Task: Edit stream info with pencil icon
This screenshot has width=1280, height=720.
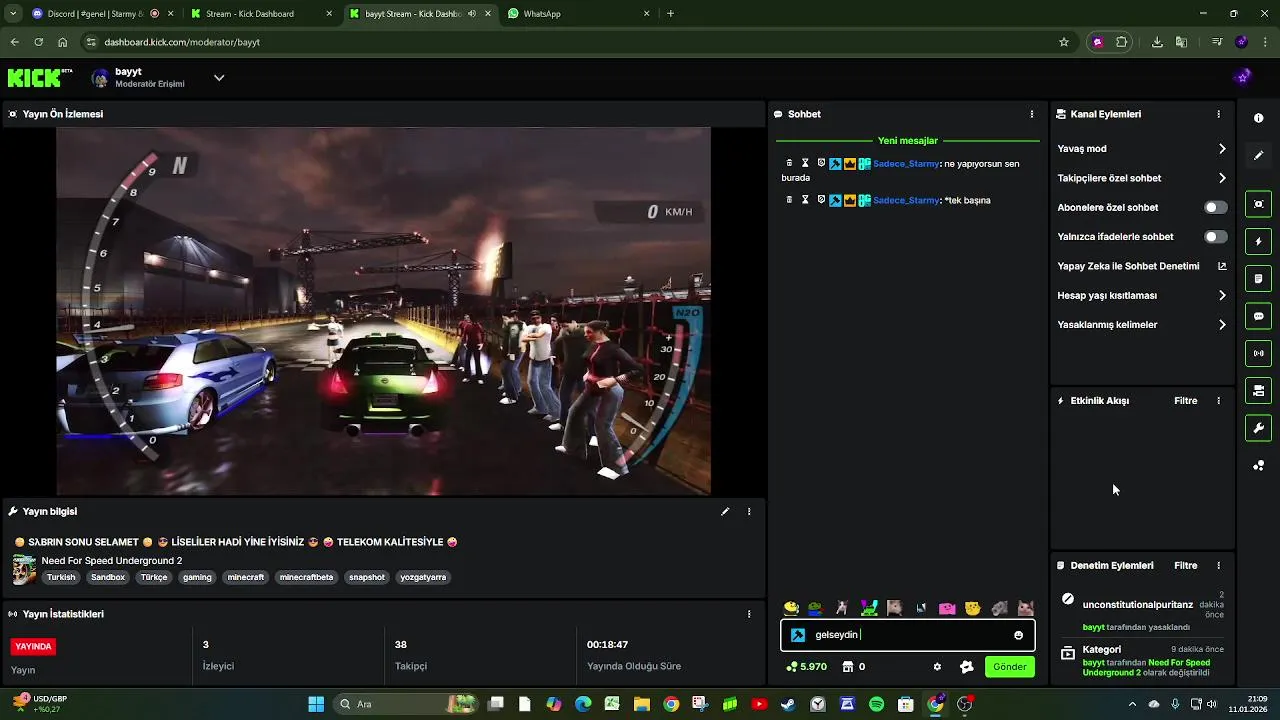Action: click(x=725, y=511)
